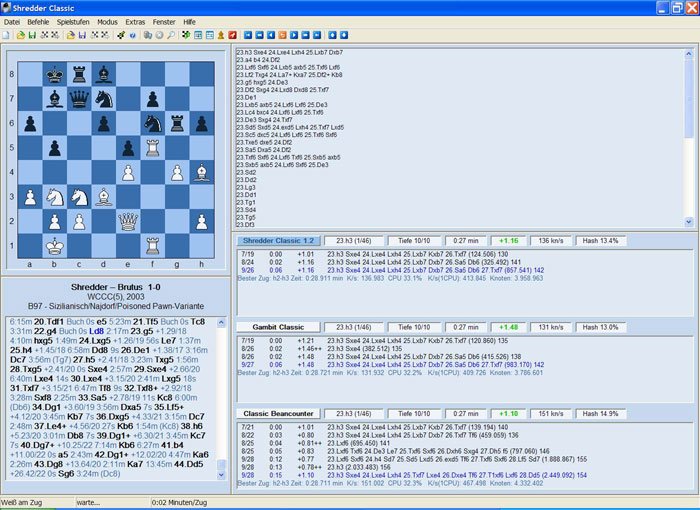This screenshot has height=510, width=700.
Task: Click the green floppy disk save icon
Action: (x=32, y=35)
